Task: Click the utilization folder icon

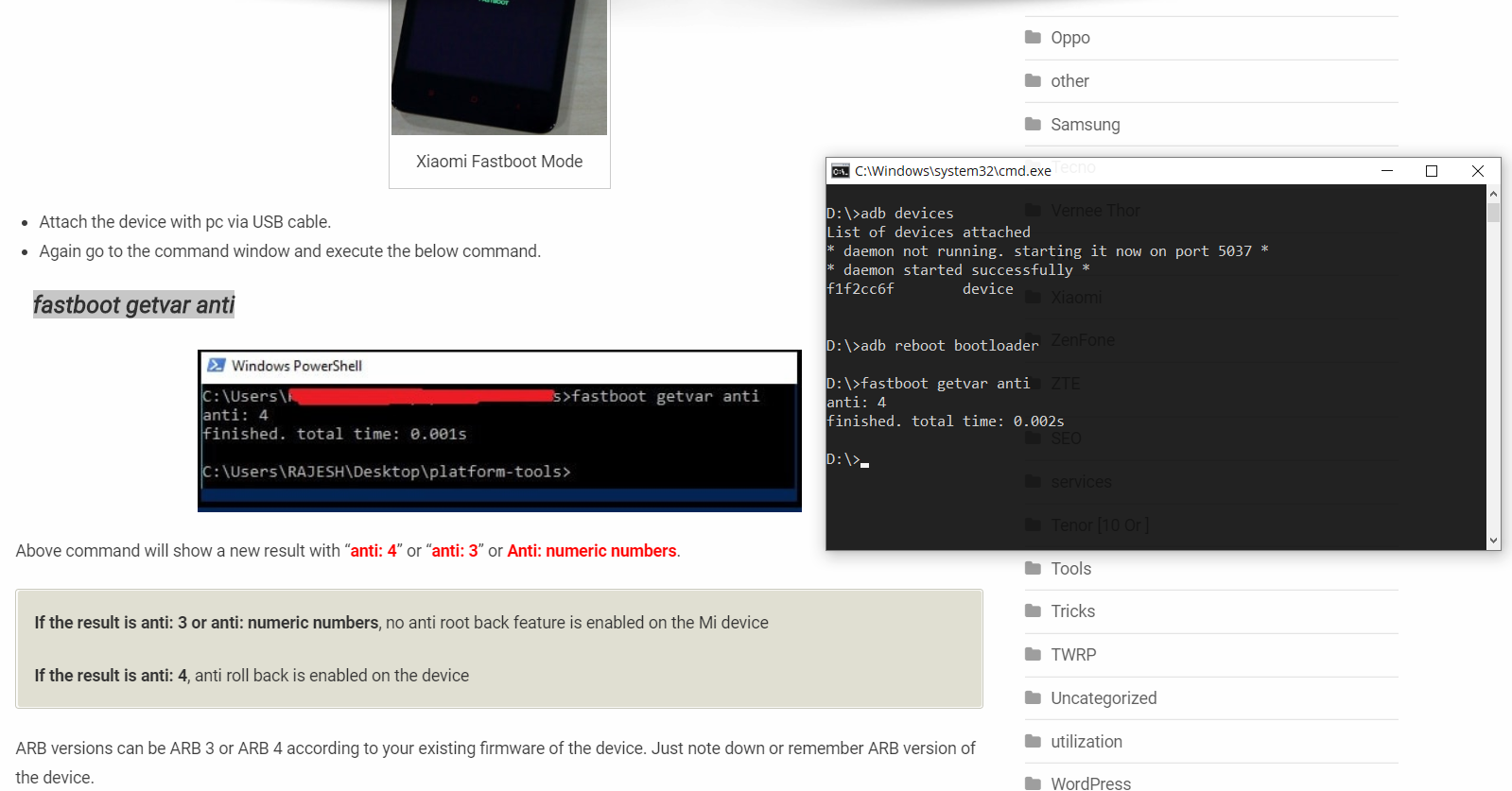Action: point(1033,741)
